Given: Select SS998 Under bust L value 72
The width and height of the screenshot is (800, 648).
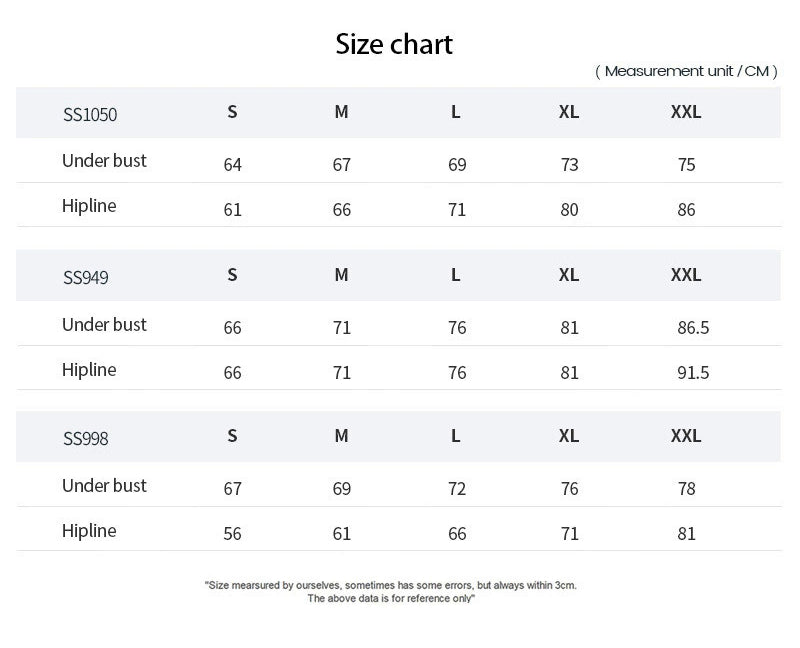Looking at the screenshot, I should 457,489.
